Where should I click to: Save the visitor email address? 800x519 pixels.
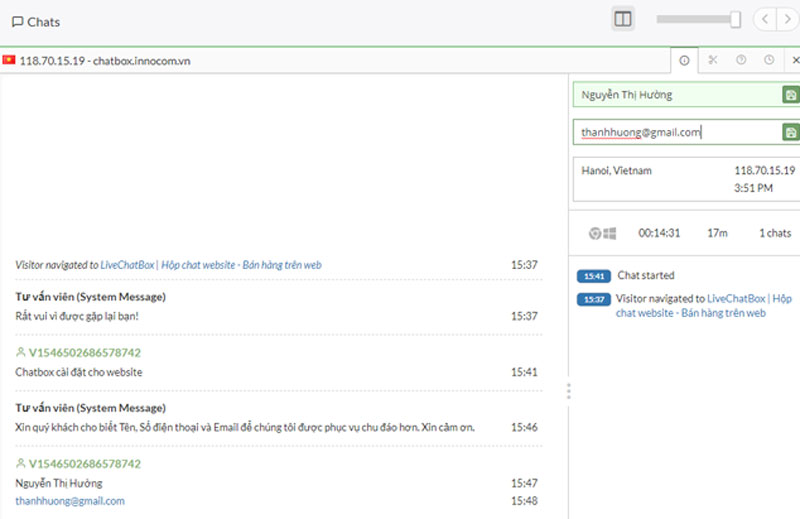pos(790,133)
